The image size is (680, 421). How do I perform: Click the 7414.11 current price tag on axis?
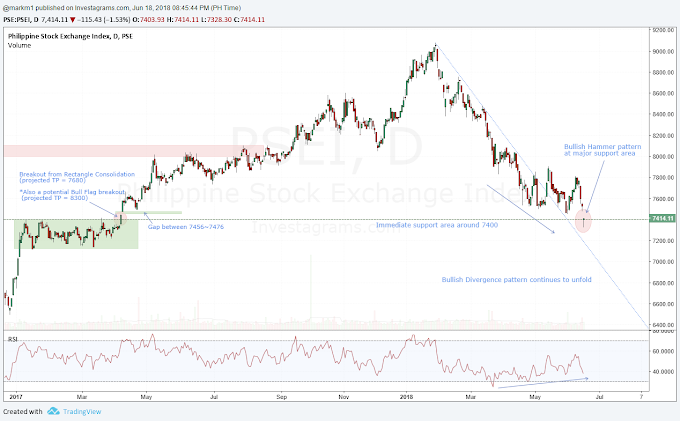pyautogui.click(x=663, y=219)
